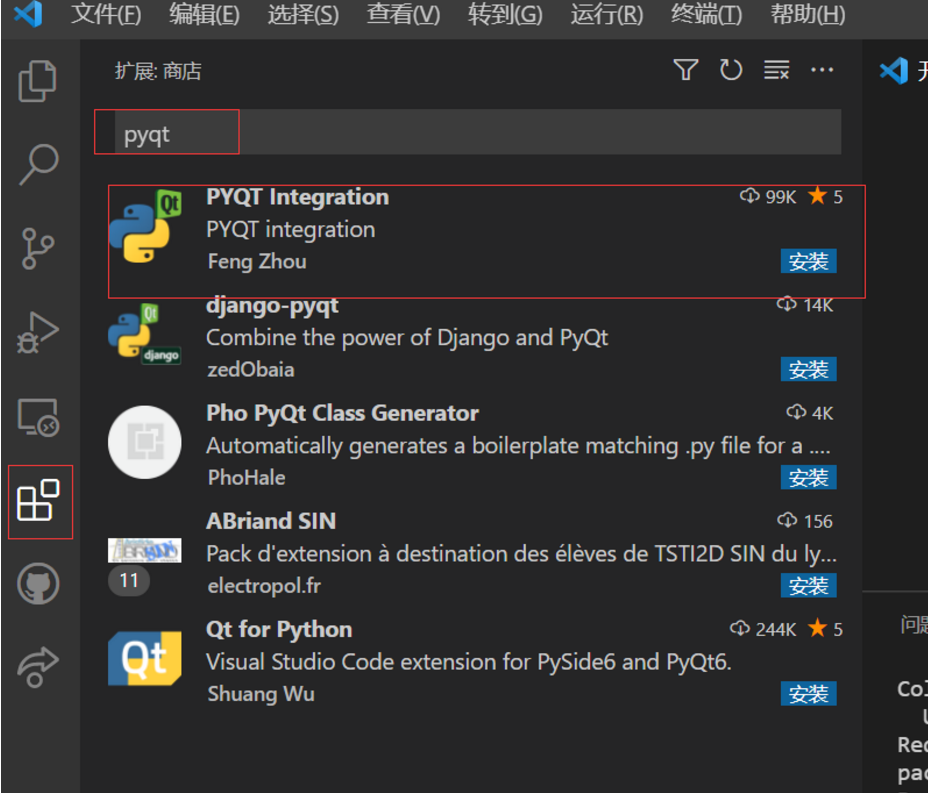
Task: Click description 'Combine the power of Django and PyQt'
Action: 407,337
